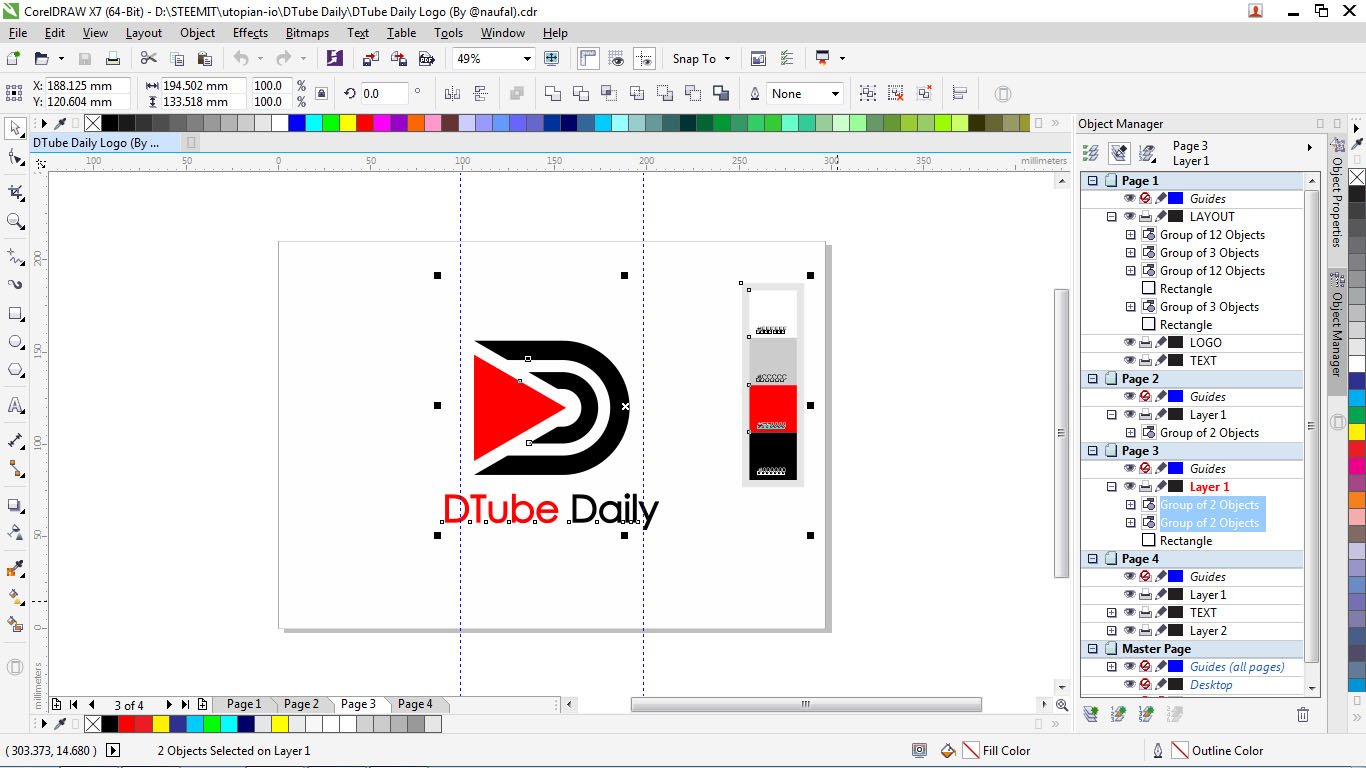Viewport: 1366px width, 768px height.
Task: Open Object Manager flyout arrow
Action: pos(1309,148)
